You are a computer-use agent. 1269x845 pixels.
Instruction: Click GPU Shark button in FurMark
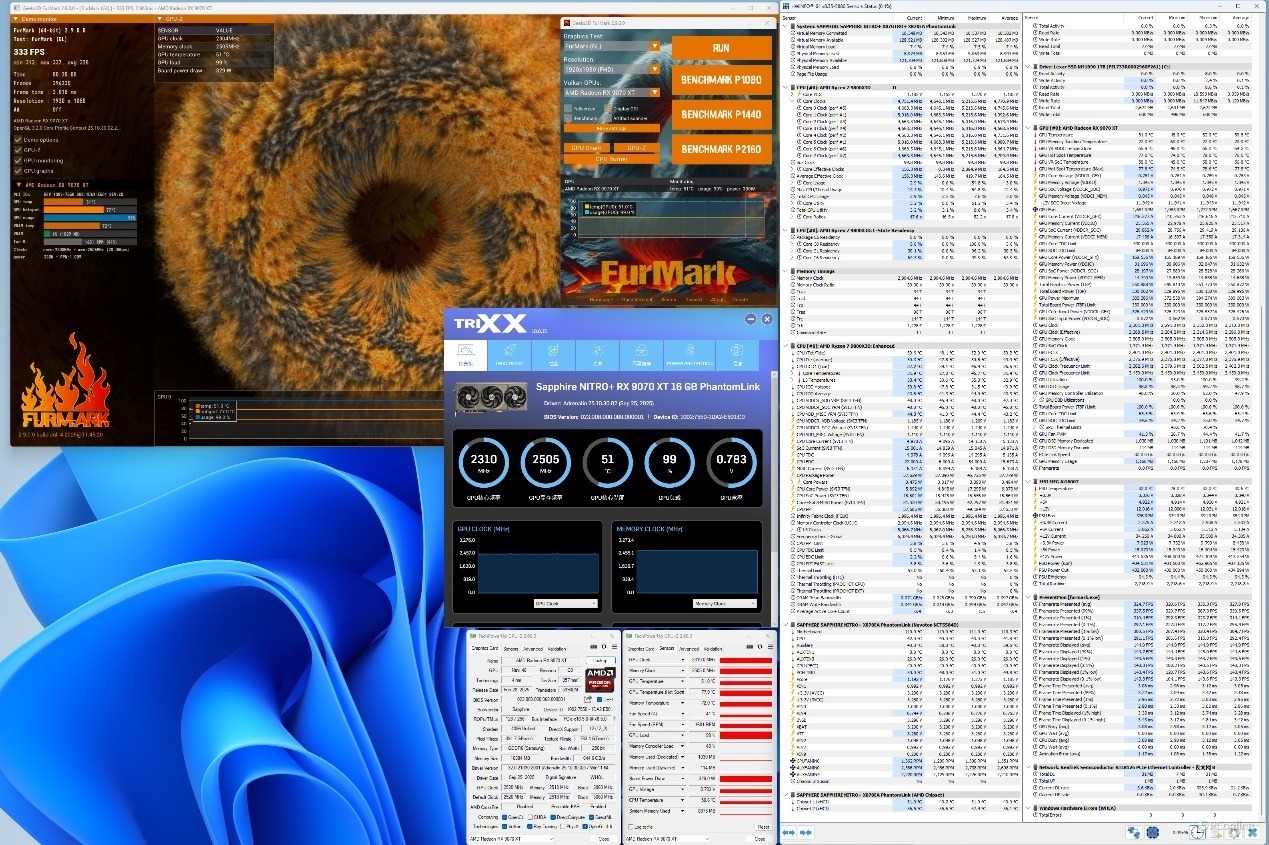587,148
